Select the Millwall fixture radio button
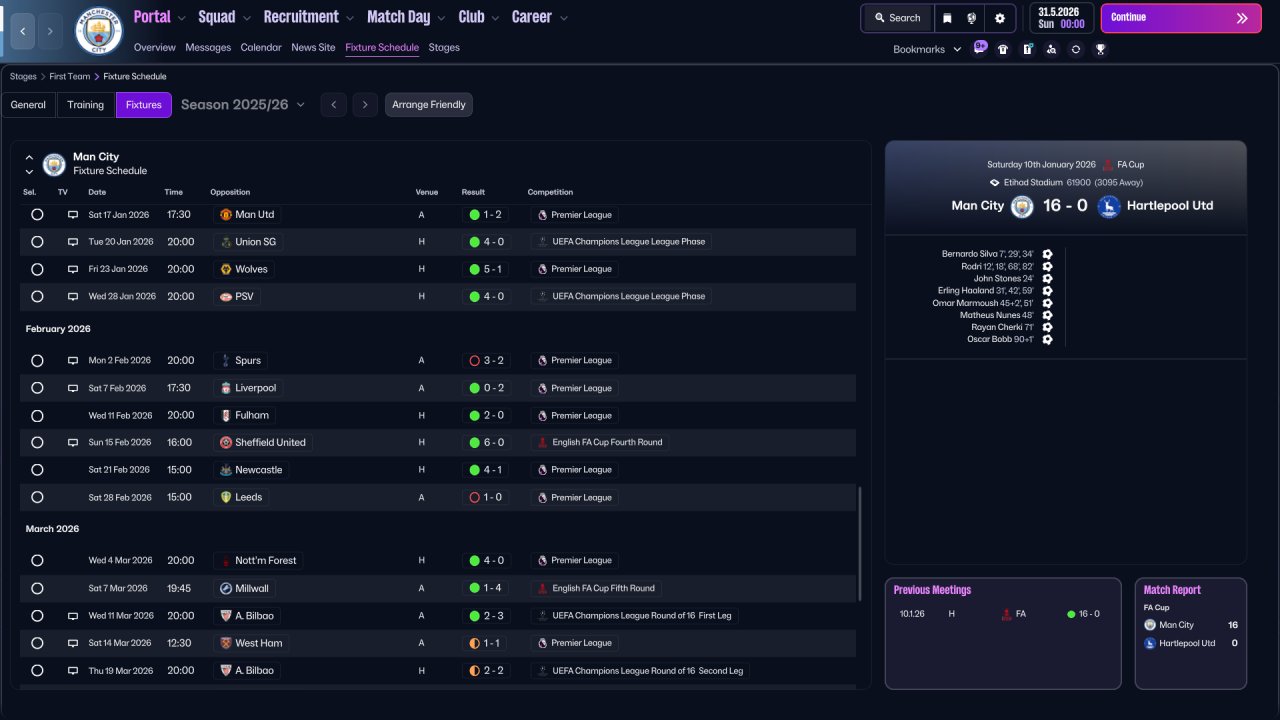This screenshot has width=1280, height=720. (37, 589)
